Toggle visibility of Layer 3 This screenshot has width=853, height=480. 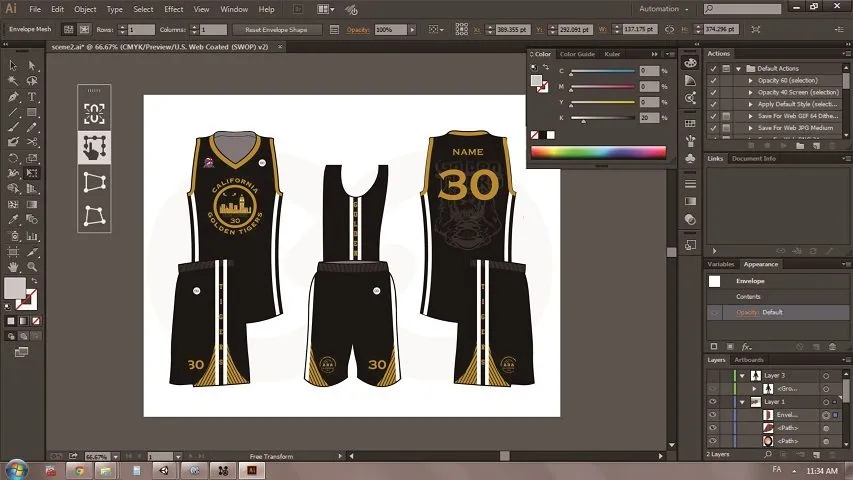(713, 376)
